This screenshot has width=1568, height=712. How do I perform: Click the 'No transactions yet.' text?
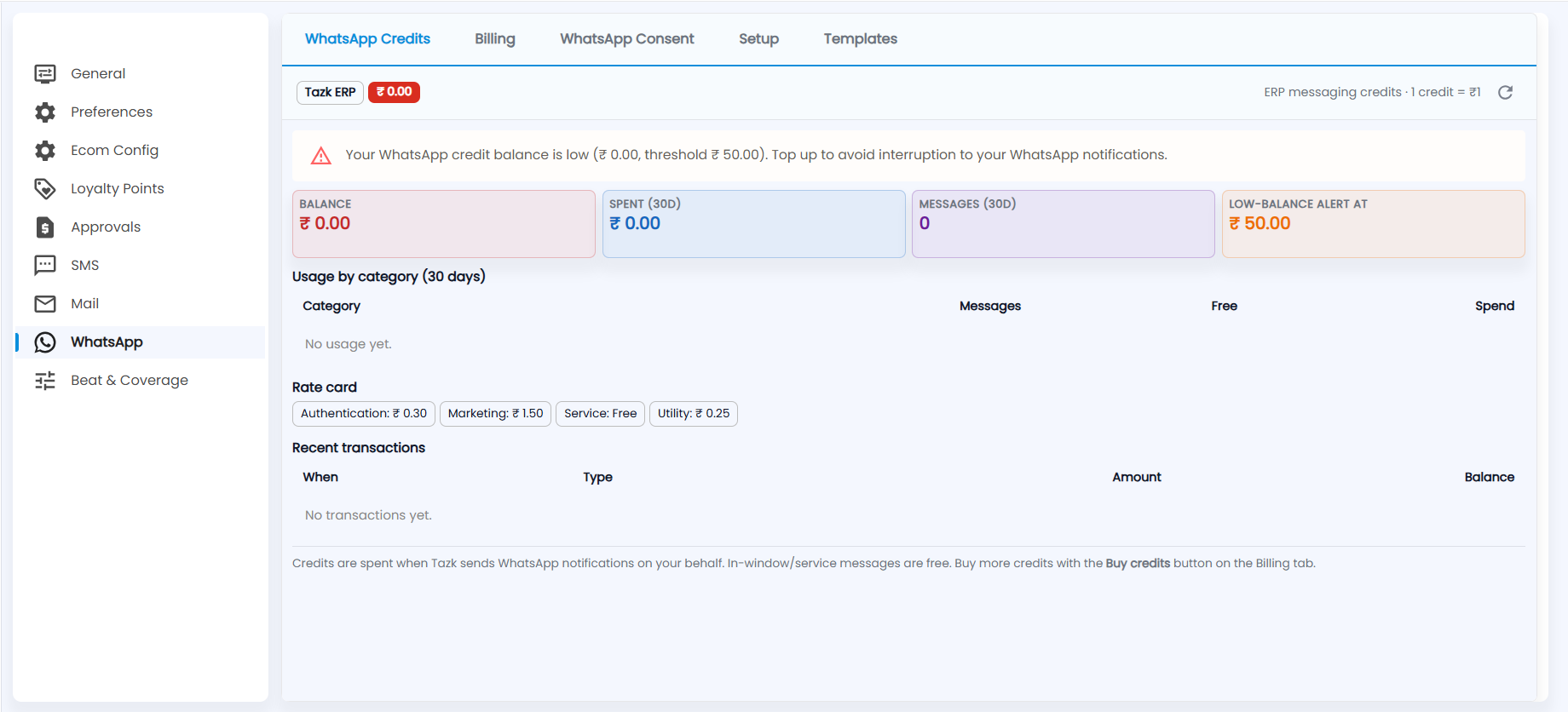point(368,516)
